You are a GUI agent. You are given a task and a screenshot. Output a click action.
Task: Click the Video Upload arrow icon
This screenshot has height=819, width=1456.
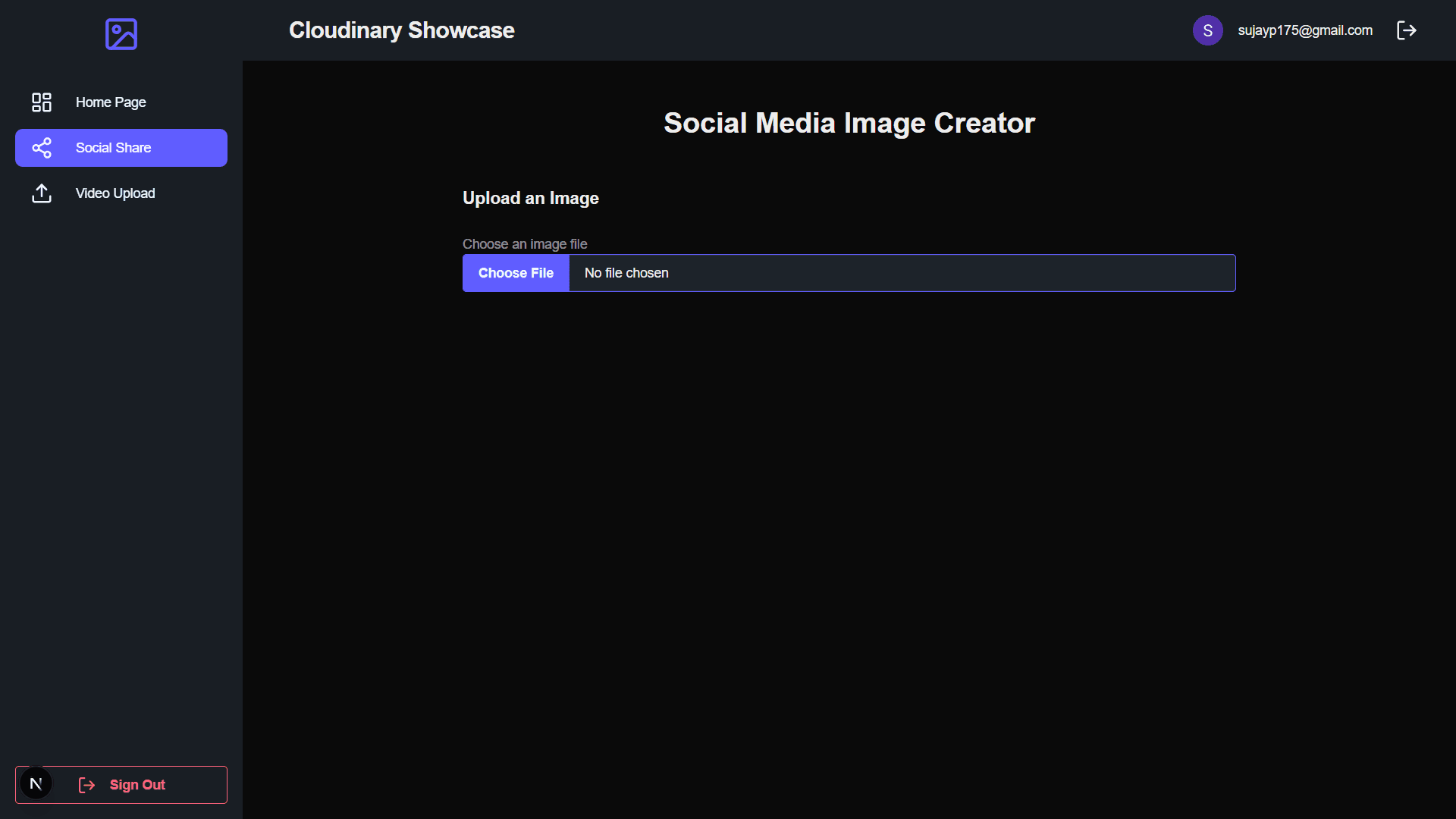42,193
